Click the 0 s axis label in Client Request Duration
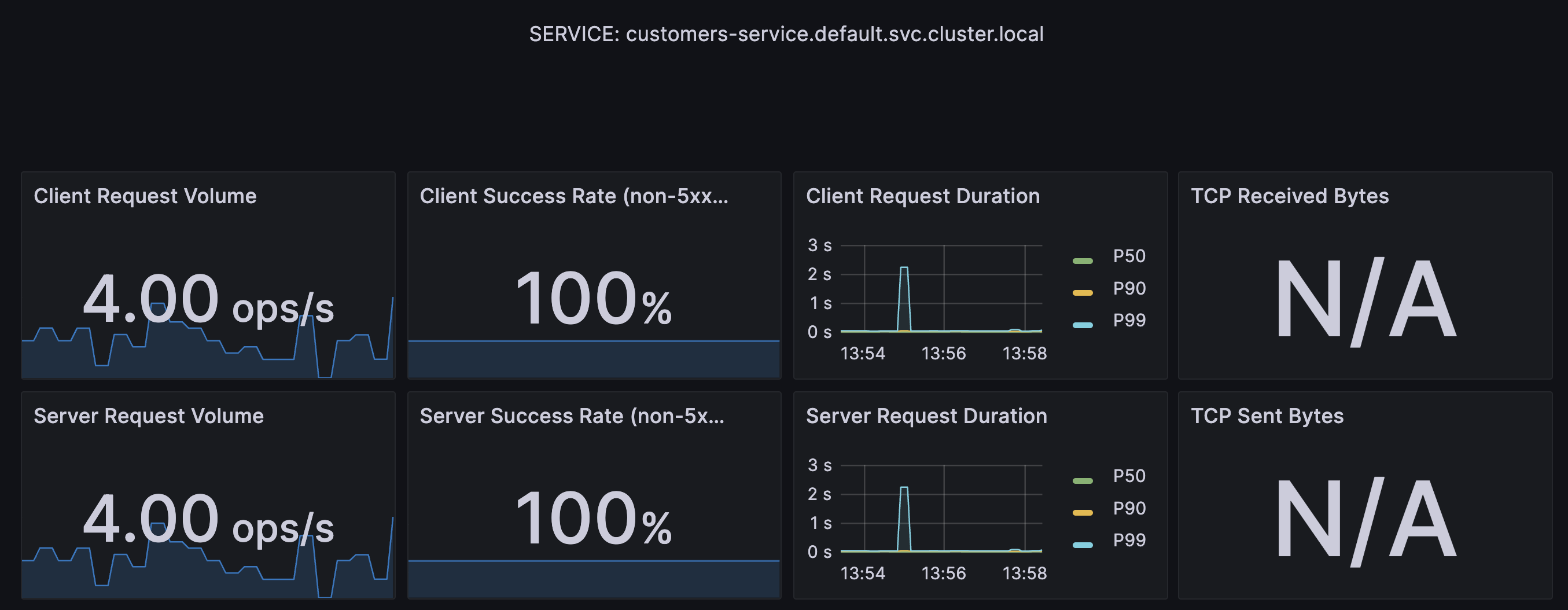This screenshot has height=610, width=1568. (x=819, y=332)
